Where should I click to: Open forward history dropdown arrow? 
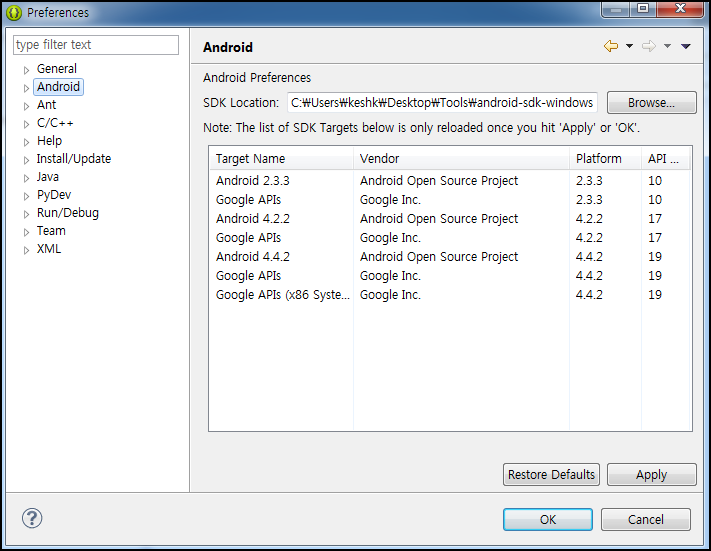667,46
